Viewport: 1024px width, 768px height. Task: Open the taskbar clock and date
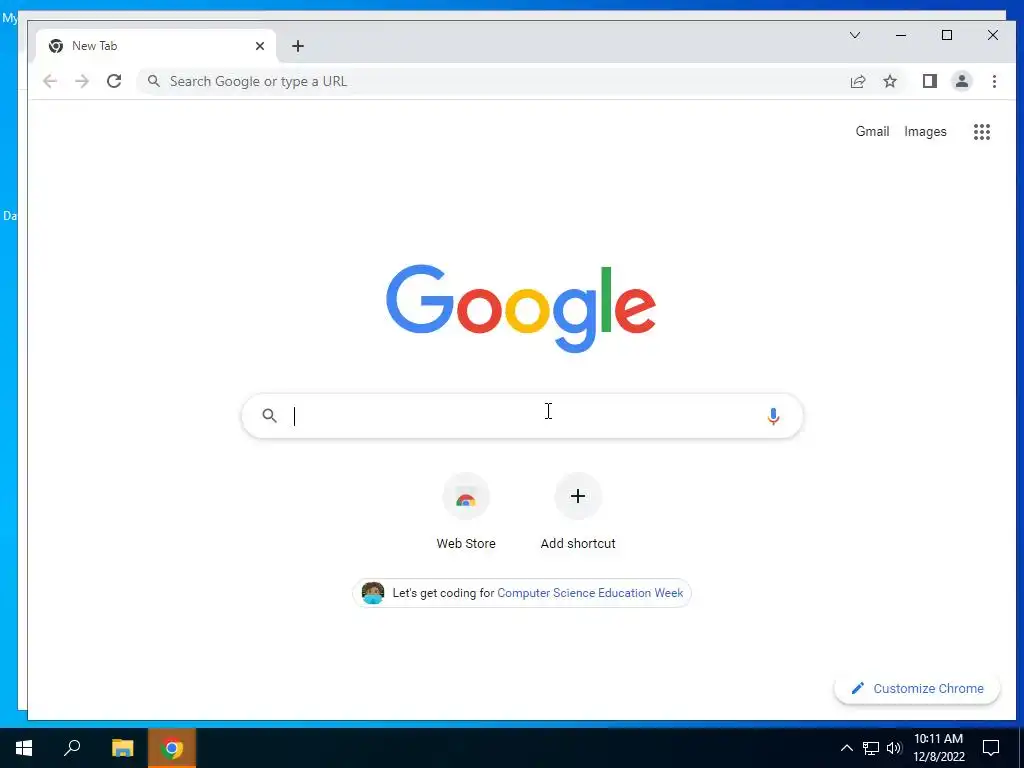pos(938,748)
